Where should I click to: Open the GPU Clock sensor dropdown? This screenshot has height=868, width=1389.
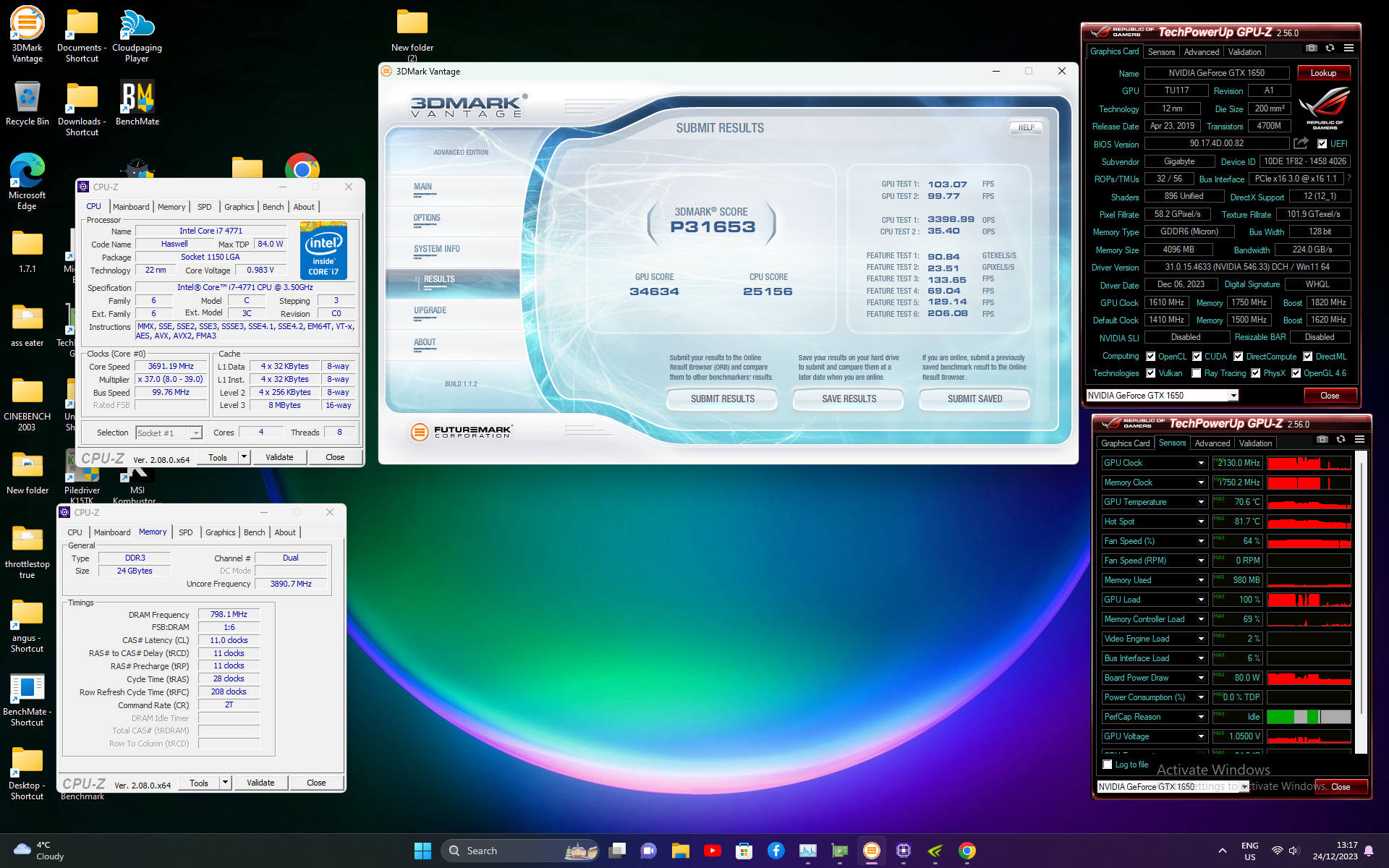coord(1201,463)
